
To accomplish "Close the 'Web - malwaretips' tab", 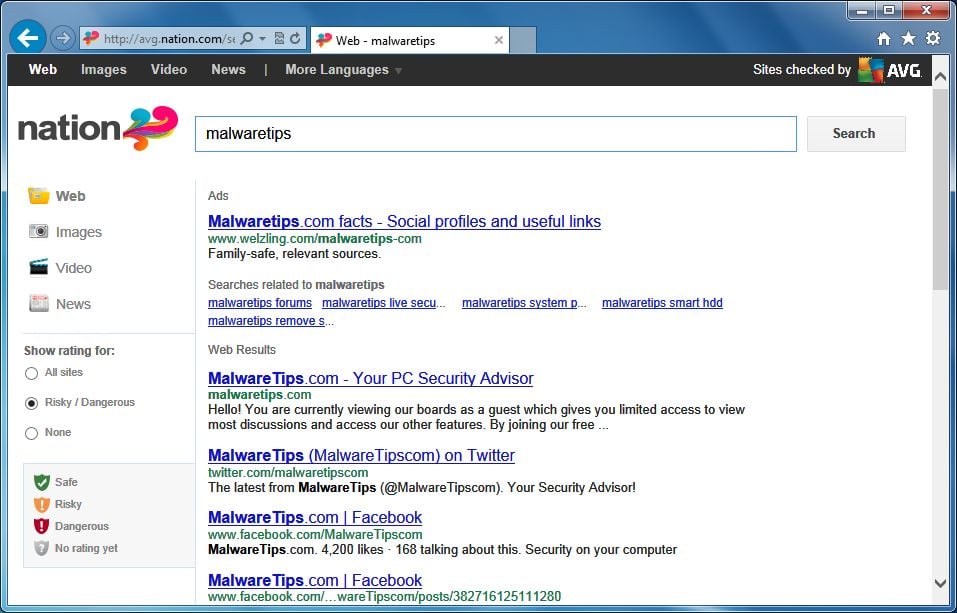I will (499, 40).
